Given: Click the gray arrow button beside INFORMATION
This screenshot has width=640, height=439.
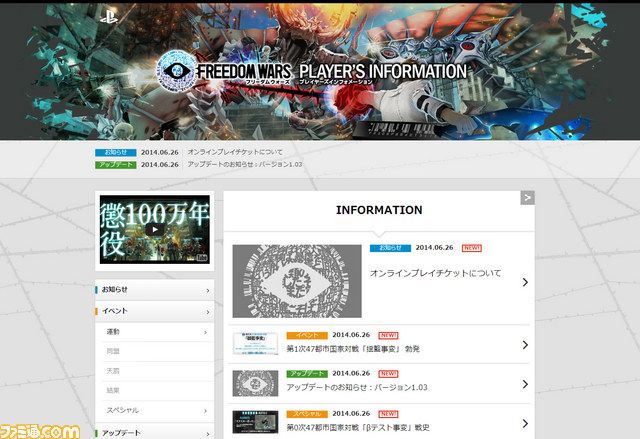Looking at the screenshot, I should point(527,198).
